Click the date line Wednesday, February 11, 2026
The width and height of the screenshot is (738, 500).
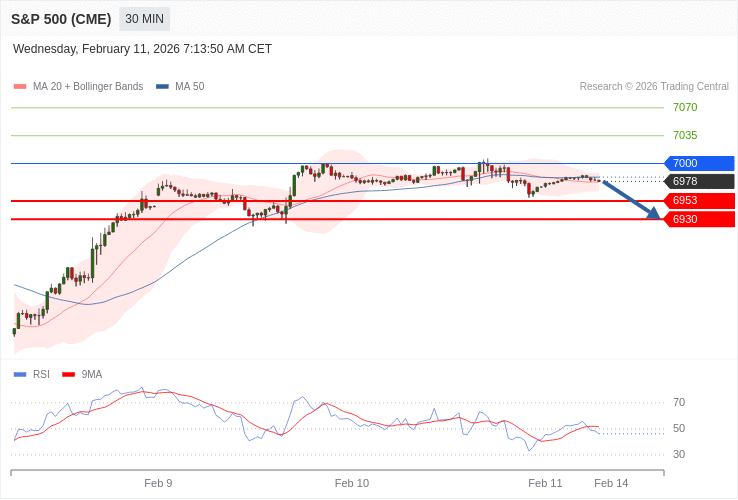tap(142, 49)
